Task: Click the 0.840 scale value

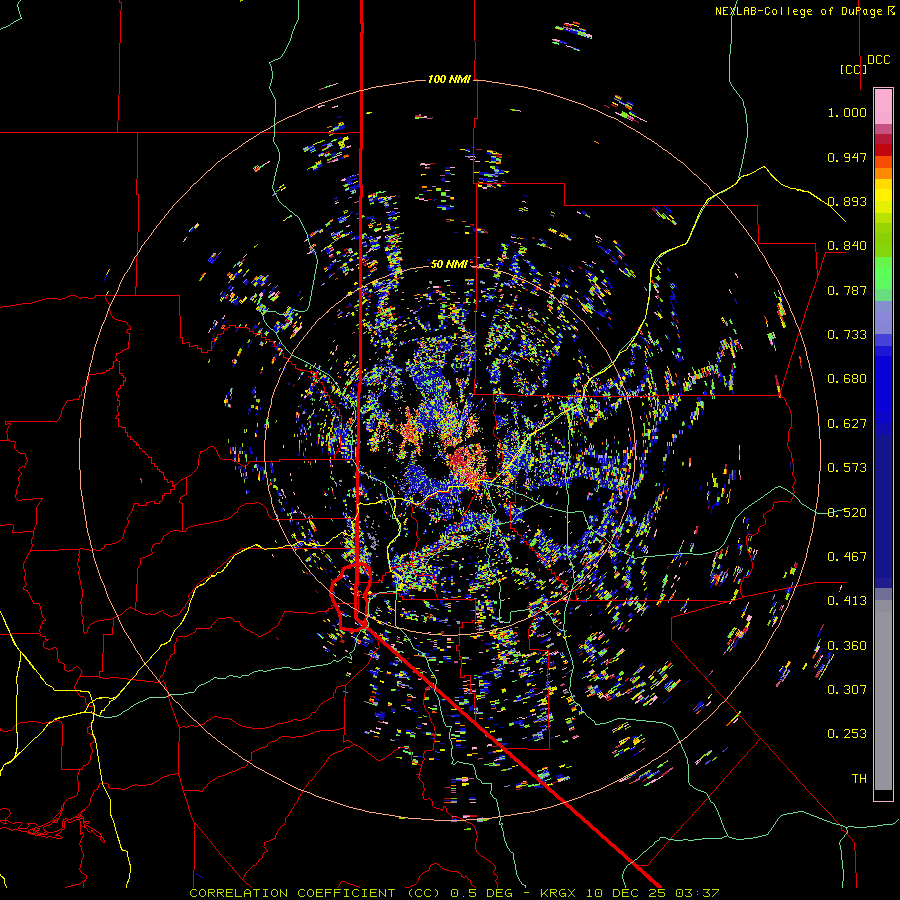Action: [x=847, y=246]
